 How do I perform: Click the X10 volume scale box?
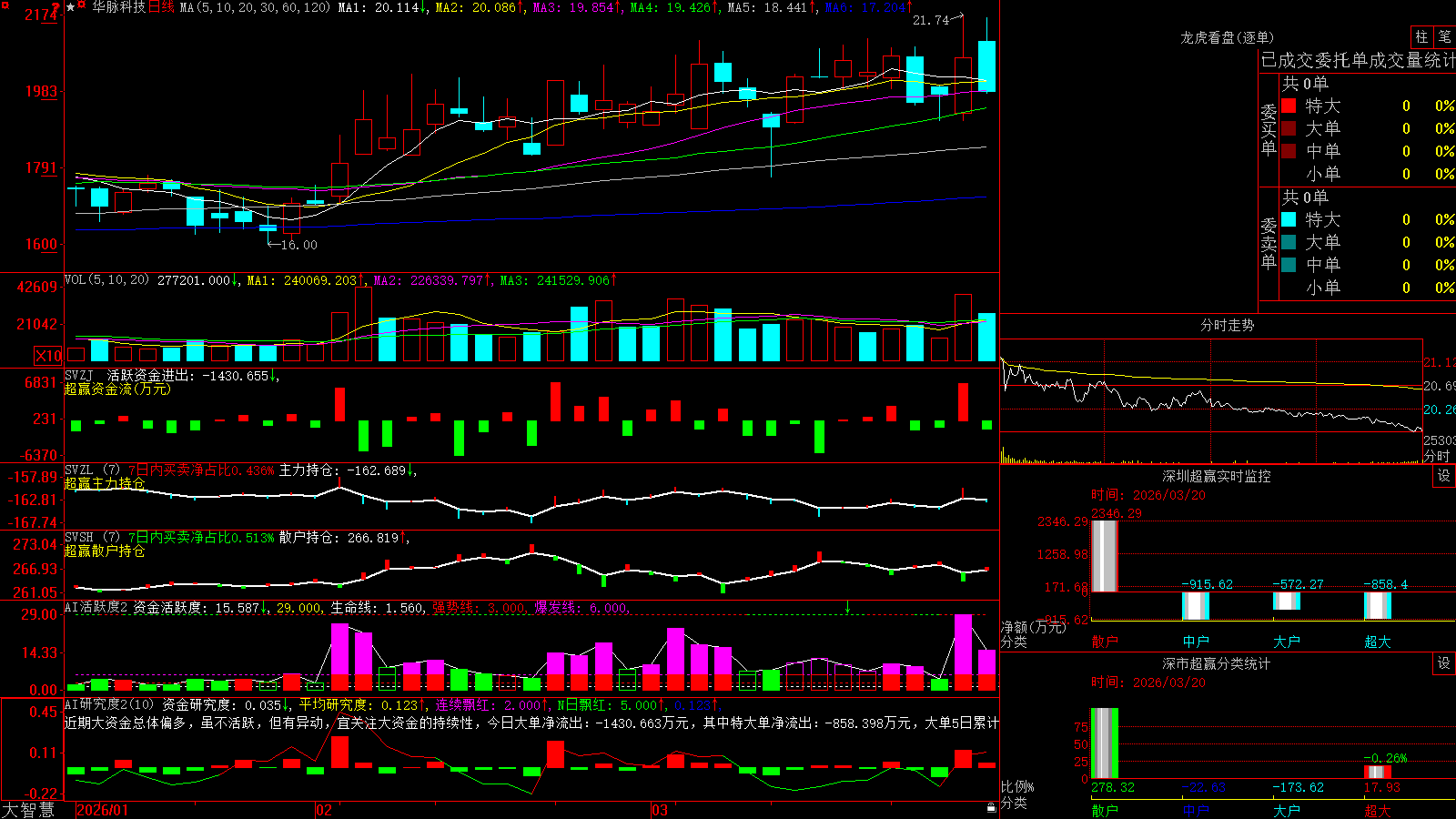click(x=48, y=356)
